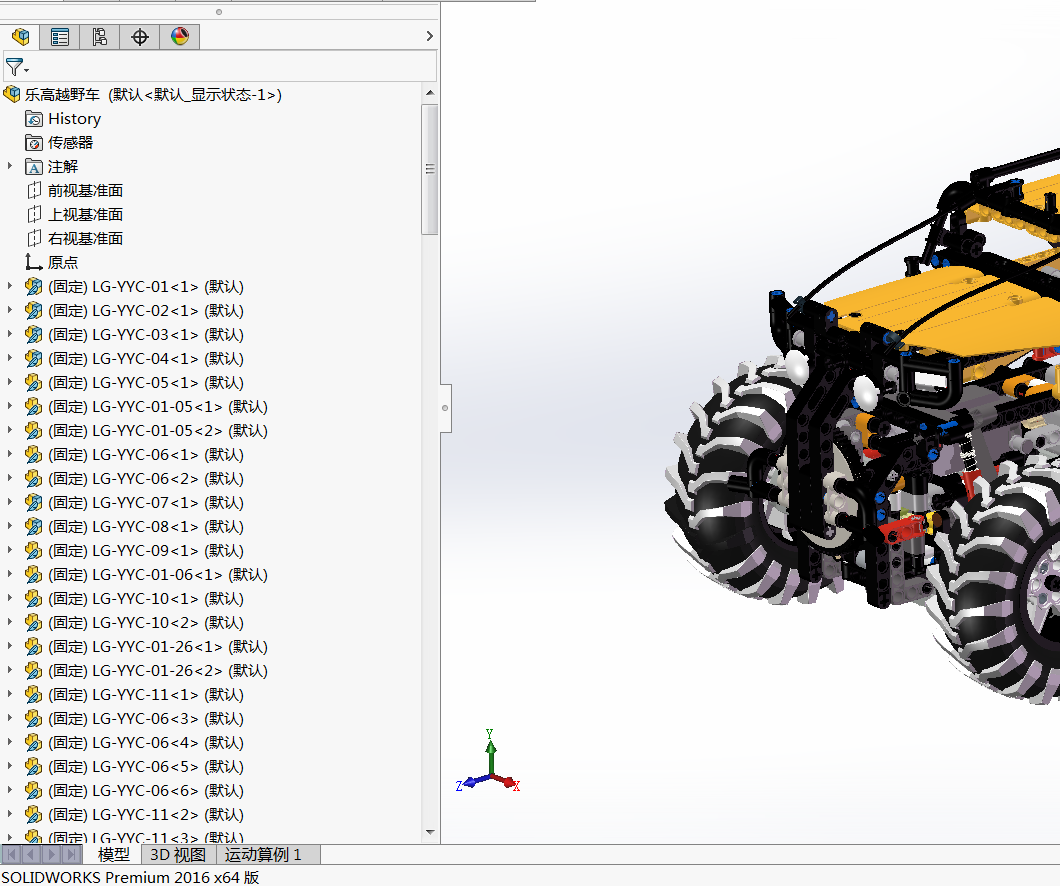This screenshot has width=1060, height=886.
Task: Click the tree scrollbar down arrow
Action: 430,833
